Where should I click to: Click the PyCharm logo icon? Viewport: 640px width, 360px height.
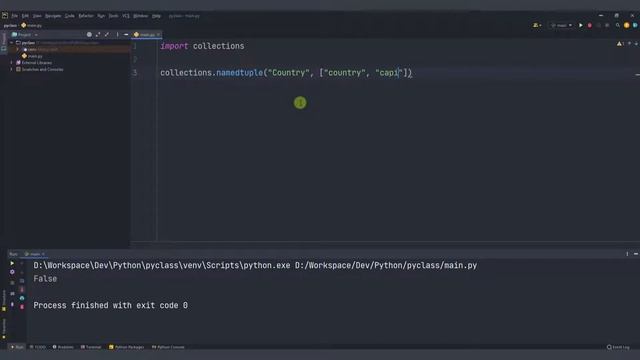(4, 16)
